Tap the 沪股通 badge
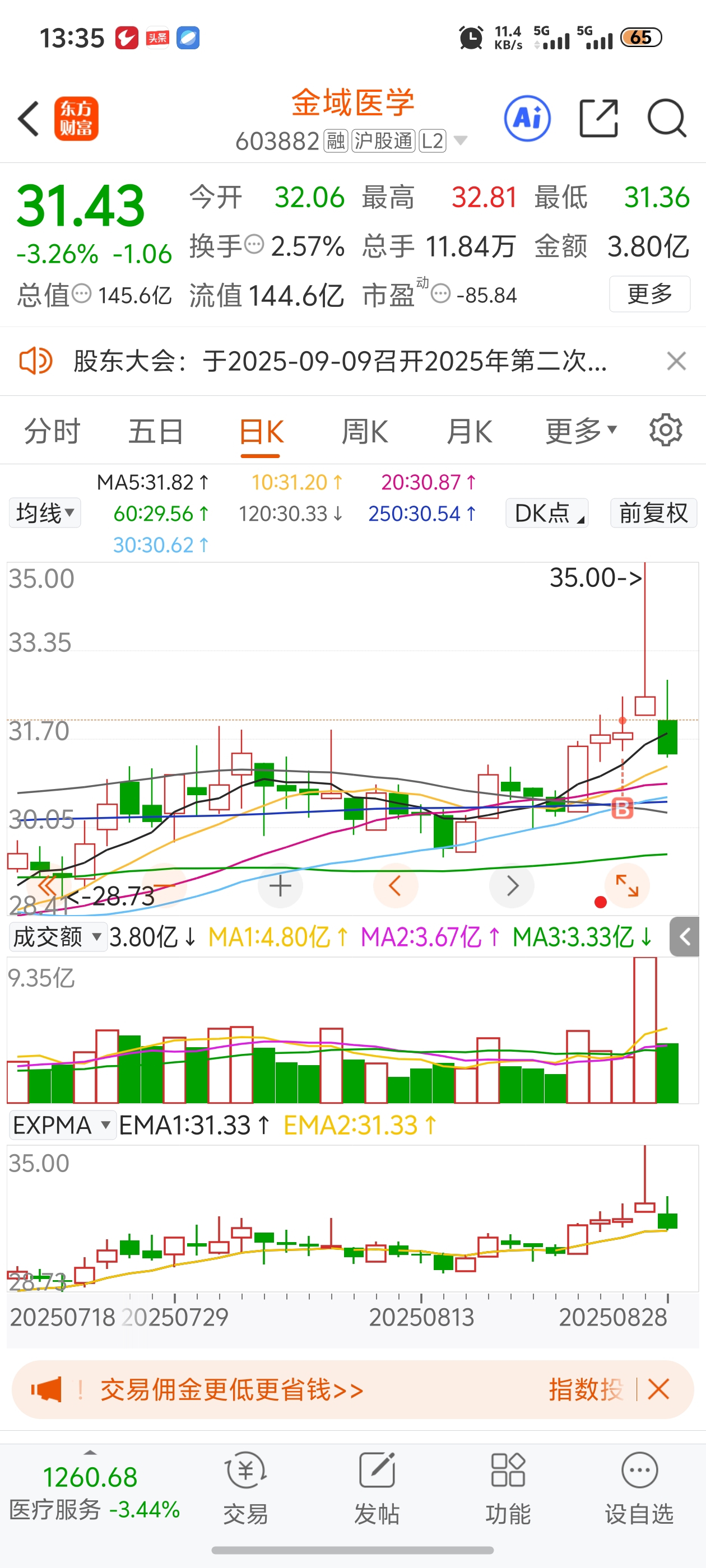The height and width of the screenshot is (1568, 706). [383, 141]
